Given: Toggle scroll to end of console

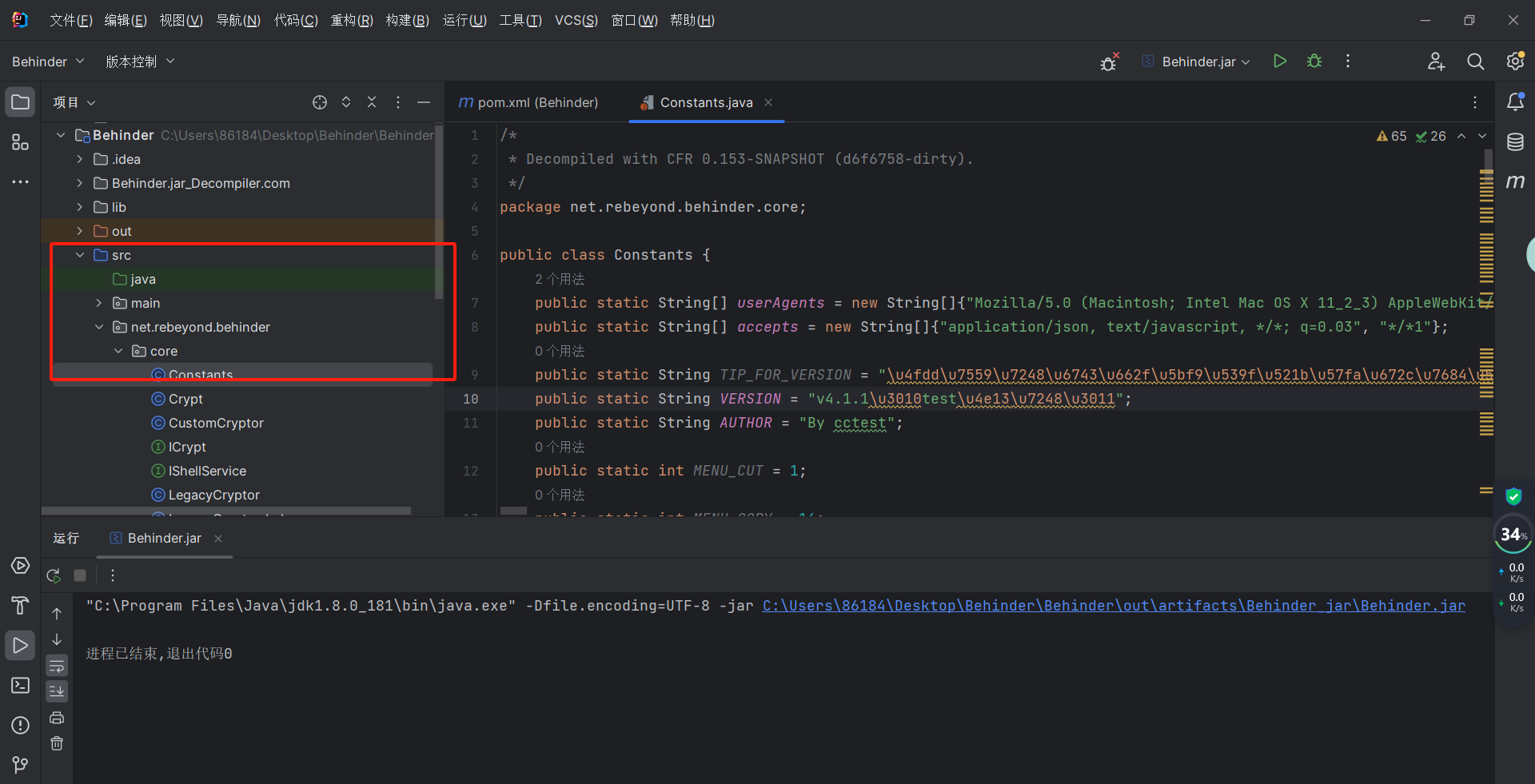Looking at the screenshot, I should point(57,691).
